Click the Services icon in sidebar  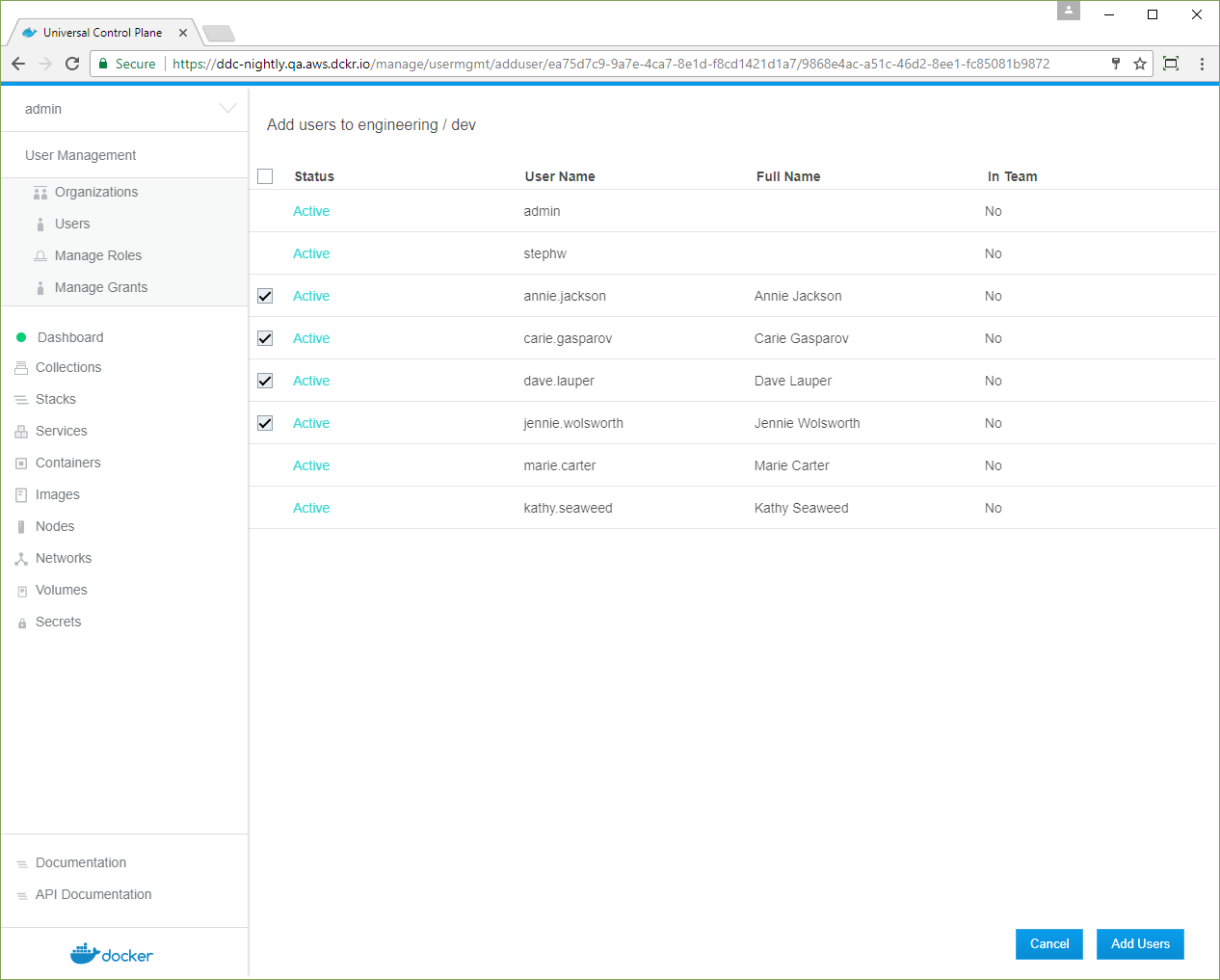tap(21, 432)
